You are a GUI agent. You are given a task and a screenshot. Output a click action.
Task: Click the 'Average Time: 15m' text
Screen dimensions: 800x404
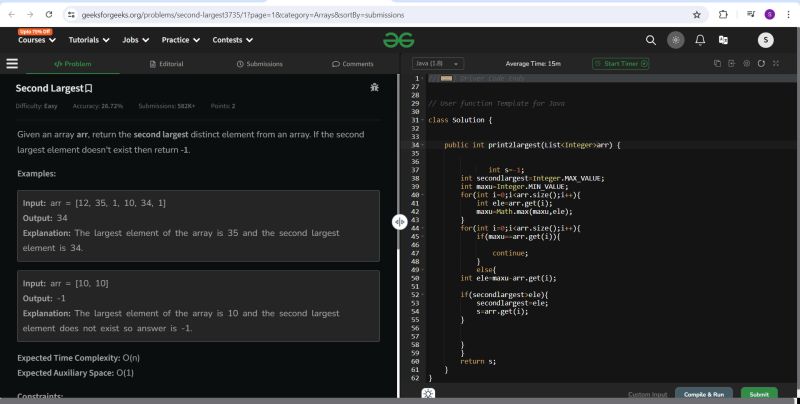[533, 64]
